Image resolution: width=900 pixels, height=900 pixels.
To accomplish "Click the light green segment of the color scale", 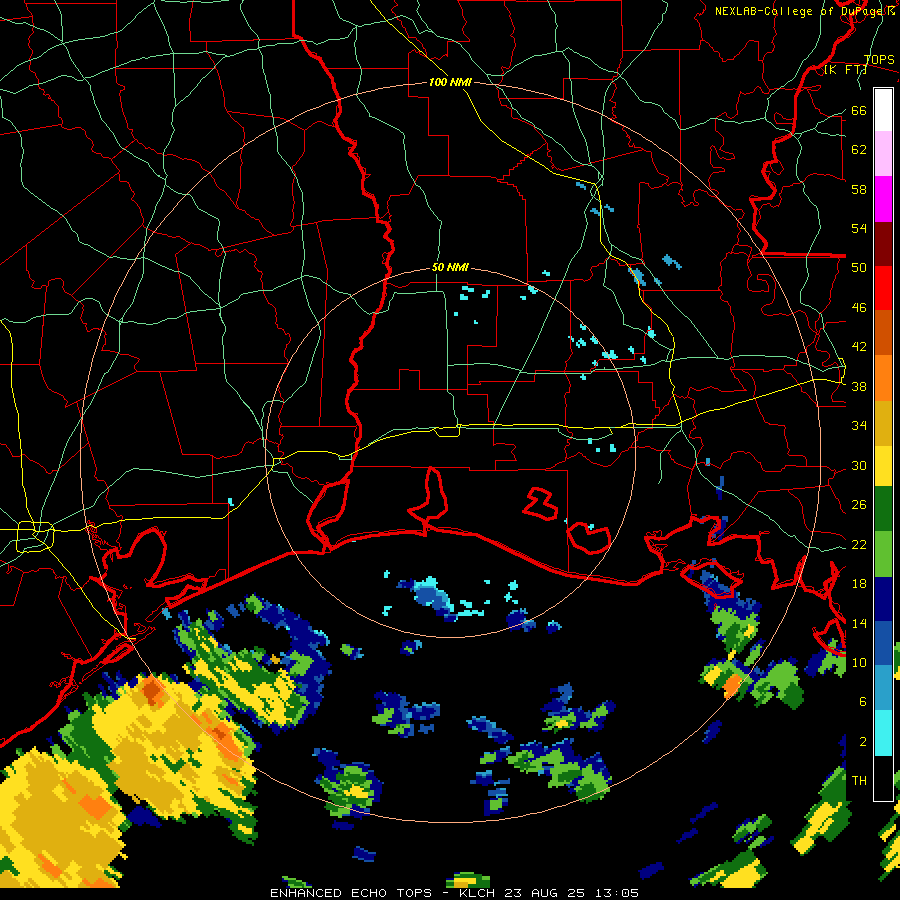I will [x=883, y=554].
